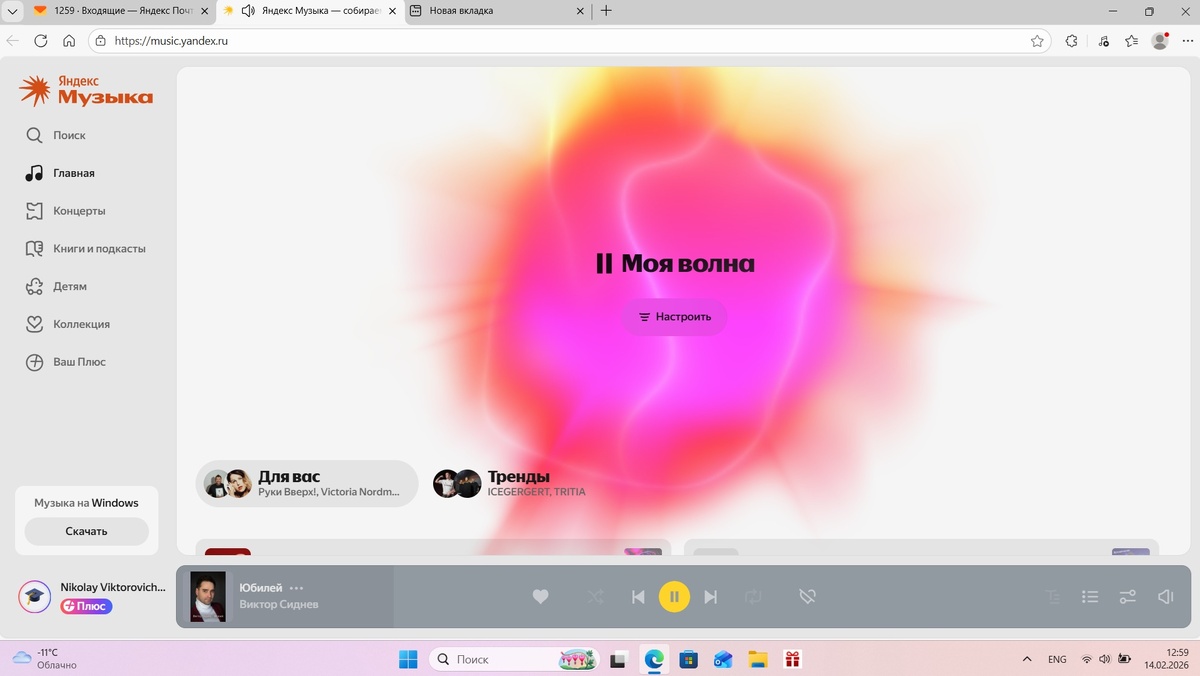Close the Новая вкладка tab
The image size is (1200, 676).
580,11
